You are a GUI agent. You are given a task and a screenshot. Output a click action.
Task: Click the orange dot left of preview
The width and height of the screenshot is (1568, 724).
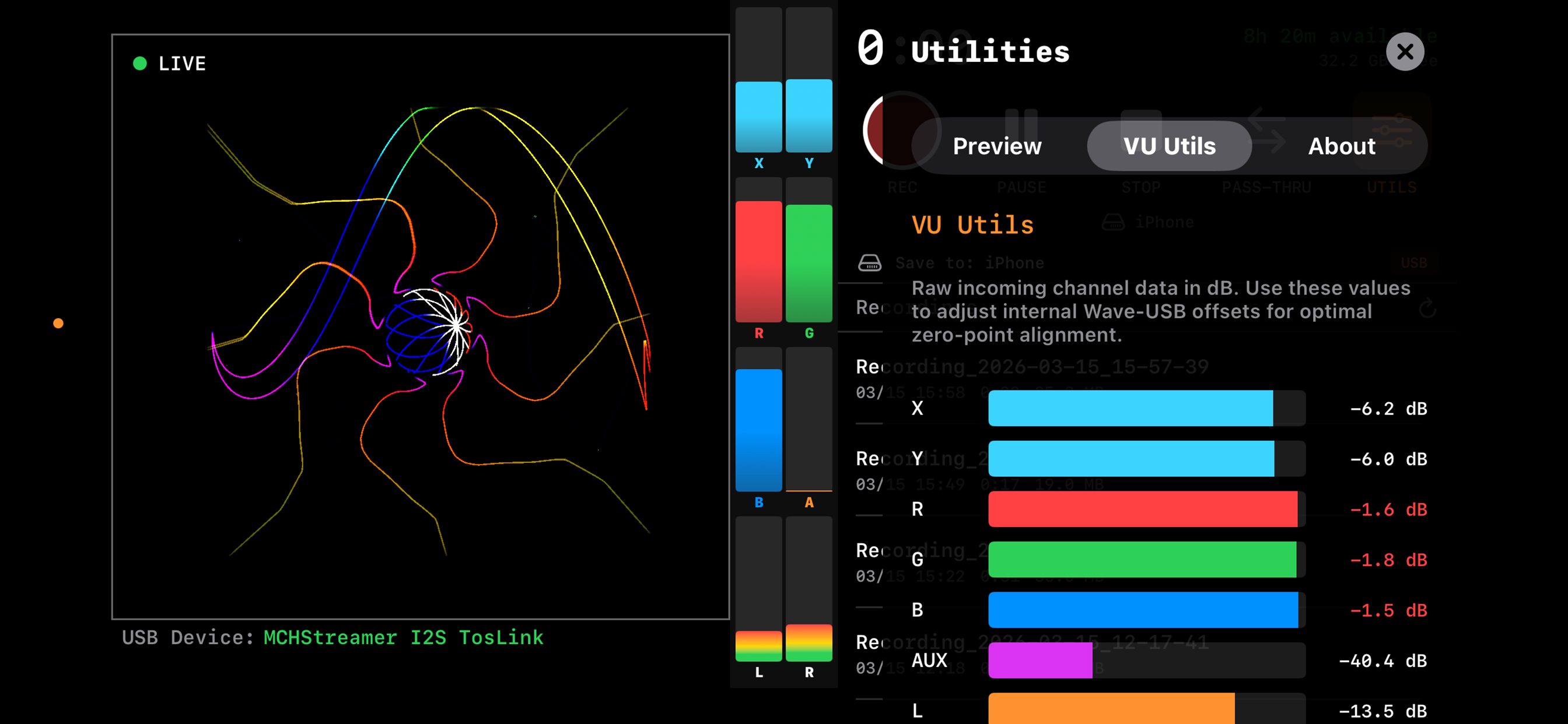tap(58, 323)
